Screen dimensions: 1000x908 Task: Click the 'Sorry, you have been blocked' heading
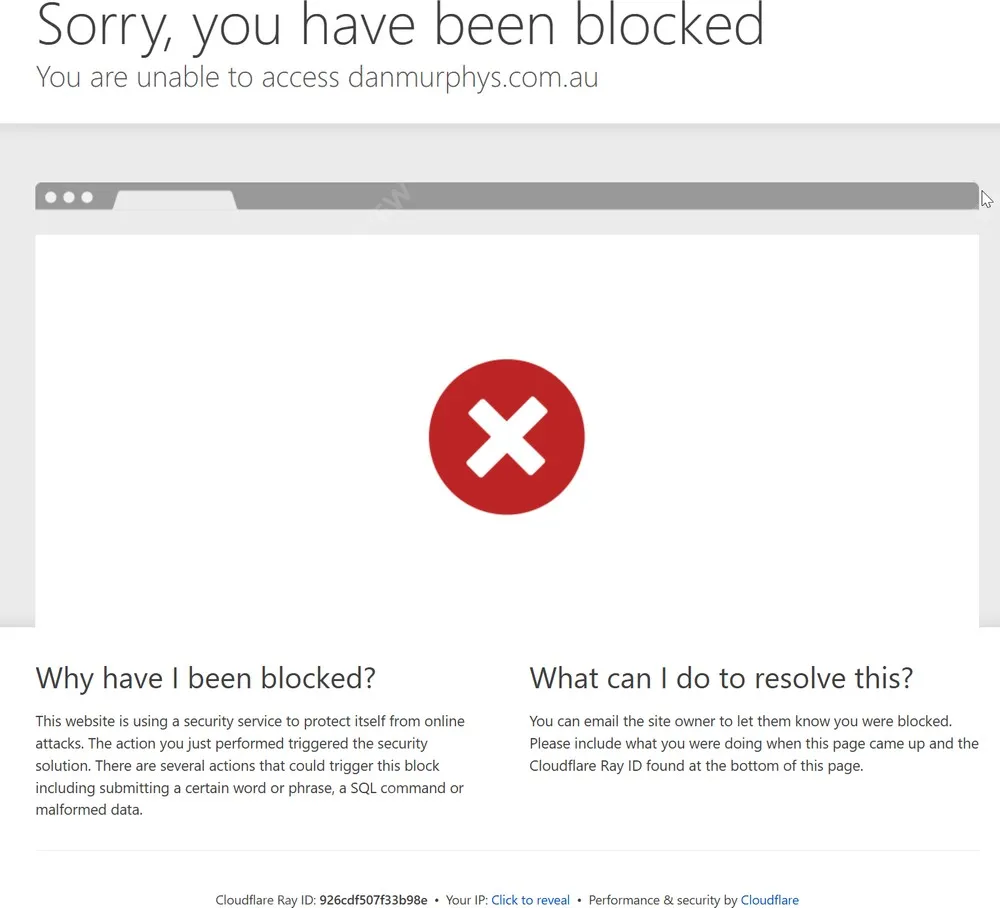(x=400, y=24)
